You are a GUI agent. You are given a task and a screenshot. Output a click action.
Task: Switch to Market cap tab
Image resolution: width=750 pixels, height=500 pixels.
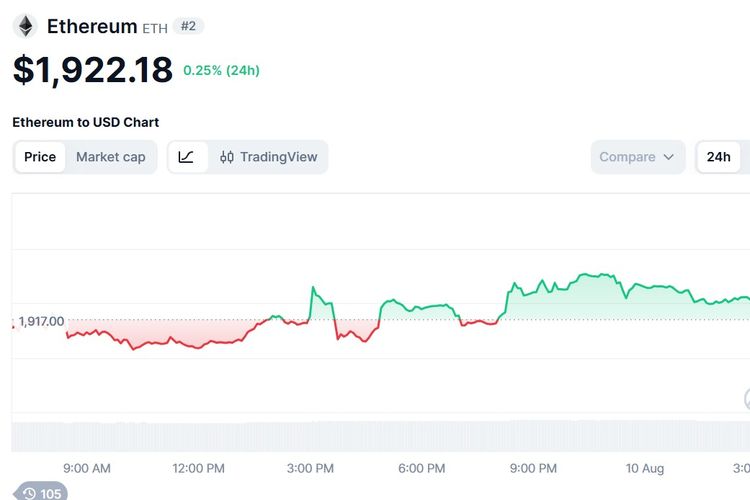click(x=110, y=157)
